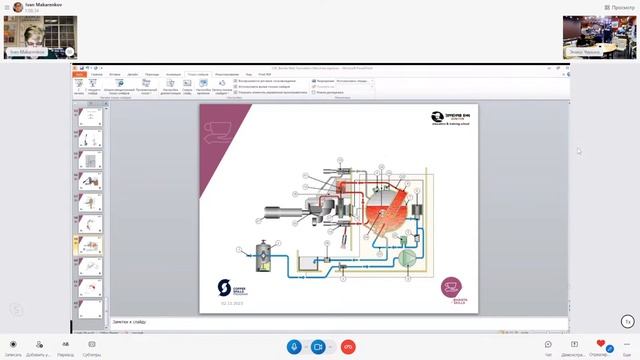This screenshot has height=360, width=640.
Task: Click the Скрыть слайд hide slide icon
Action: point(187,84)
